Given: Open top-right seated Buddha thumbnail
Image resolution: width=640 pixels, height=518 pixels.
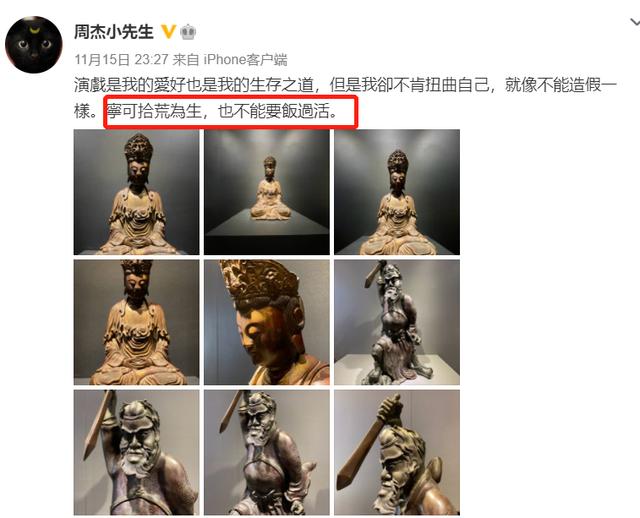Looking at the screenshot, I should (x=397, y=192).
